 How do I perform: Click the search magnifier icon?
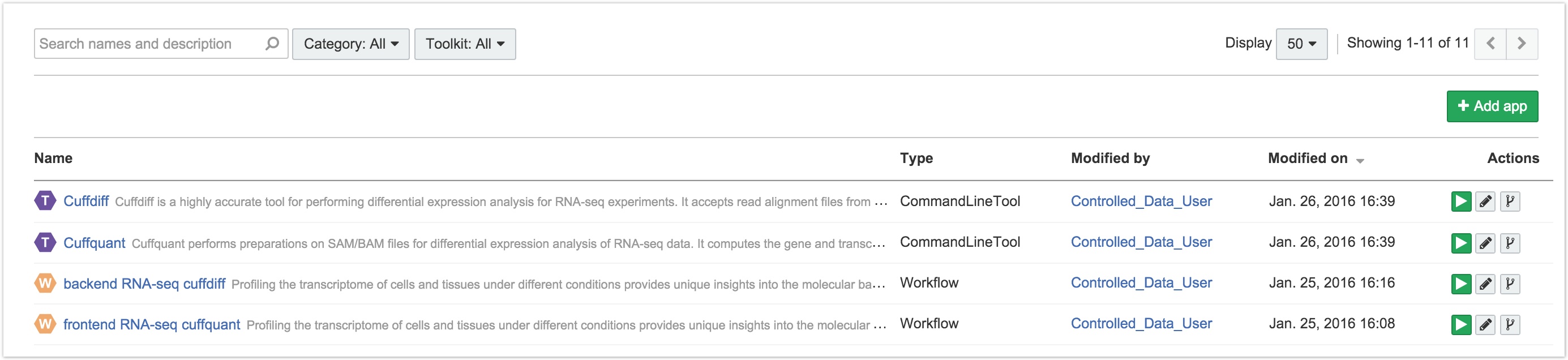272,43
